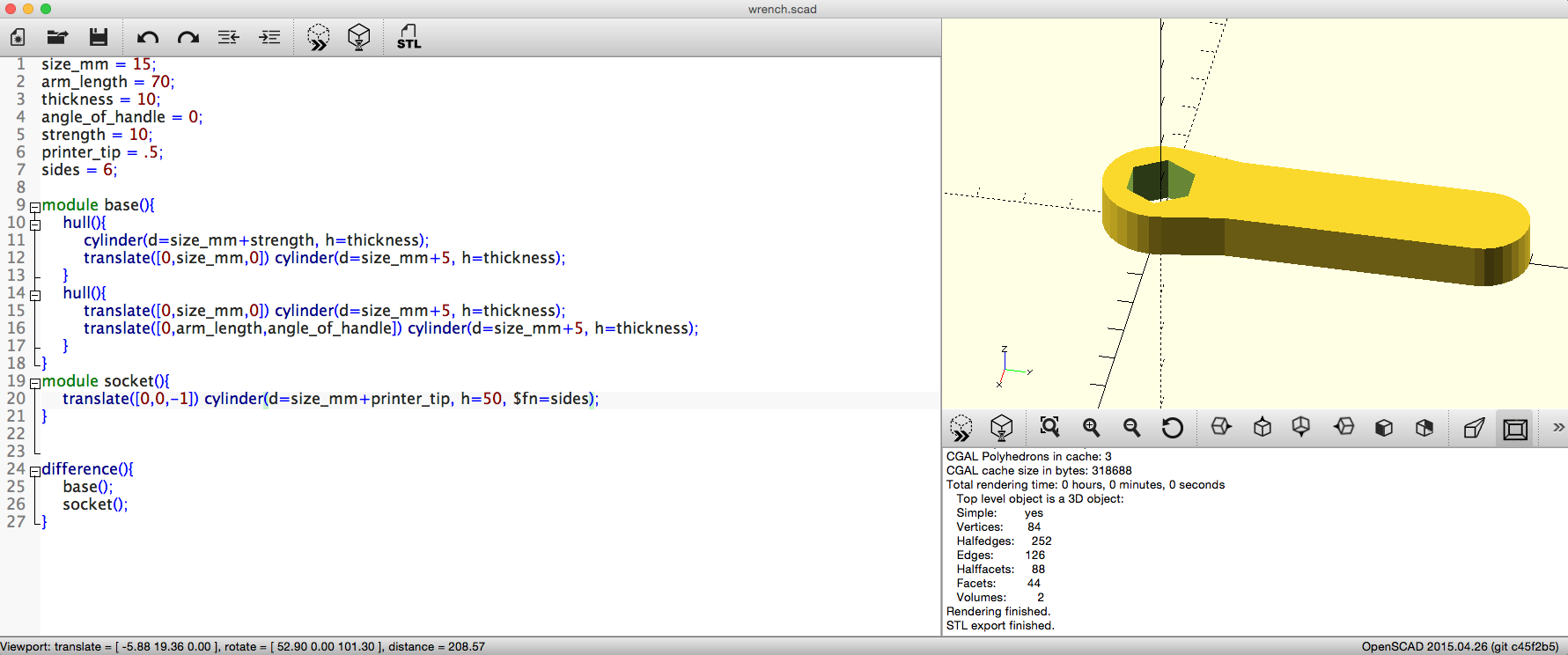Toggle the Orthogonal projection button
Image resolution: width=1568 pixels, height=655 pixels.
coord(1515,429)
